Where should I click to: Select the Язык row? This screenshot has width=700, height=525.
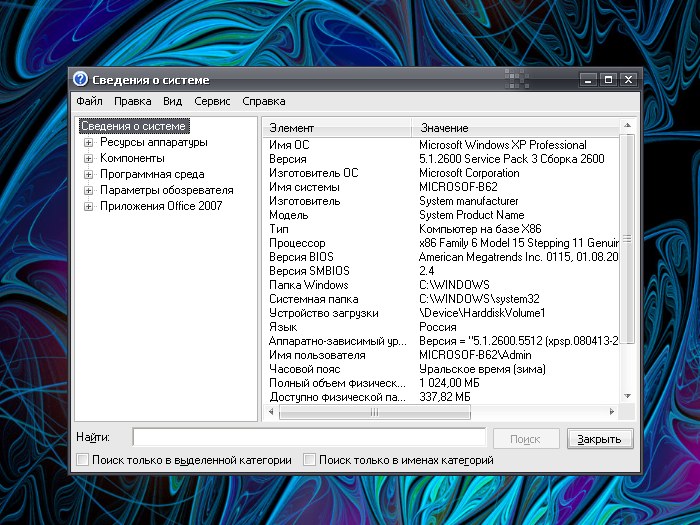click(442, 327)
